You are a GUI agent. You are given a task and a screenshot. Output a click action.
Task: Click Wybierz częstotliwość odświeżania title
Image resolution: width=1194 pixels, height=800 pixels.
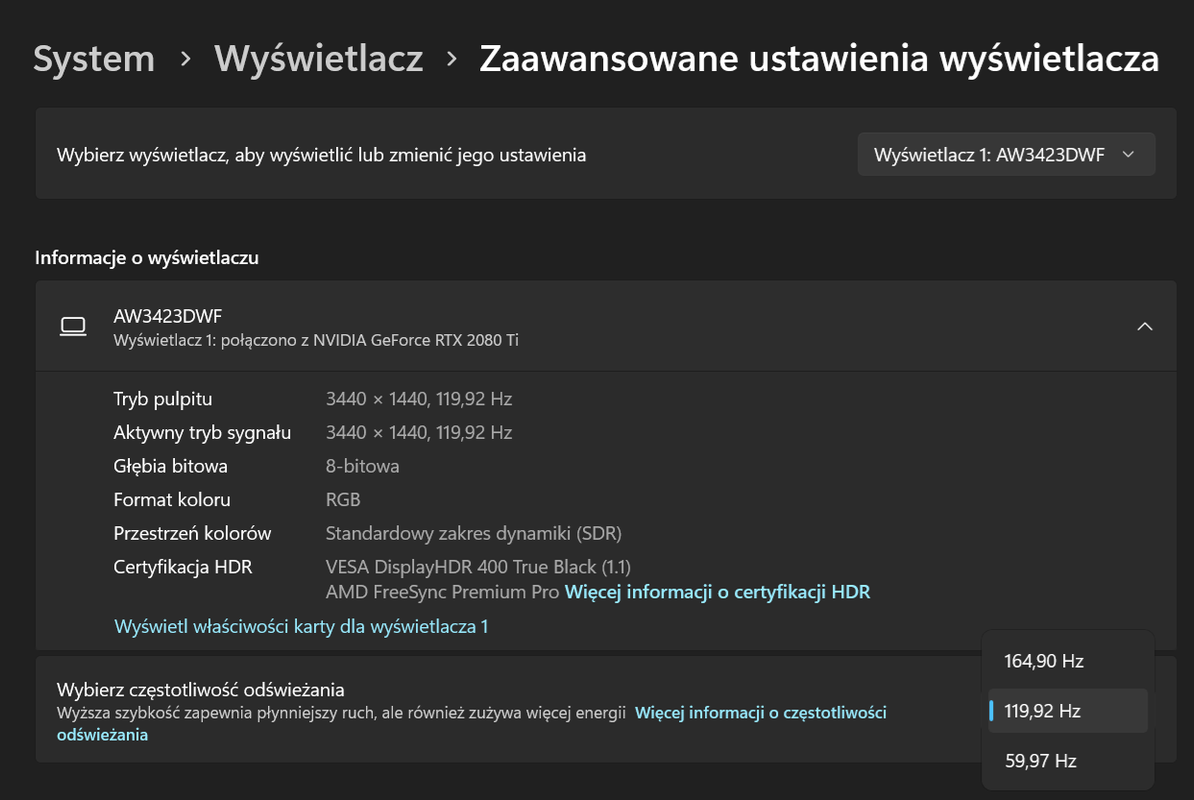(x=200, y=690)
